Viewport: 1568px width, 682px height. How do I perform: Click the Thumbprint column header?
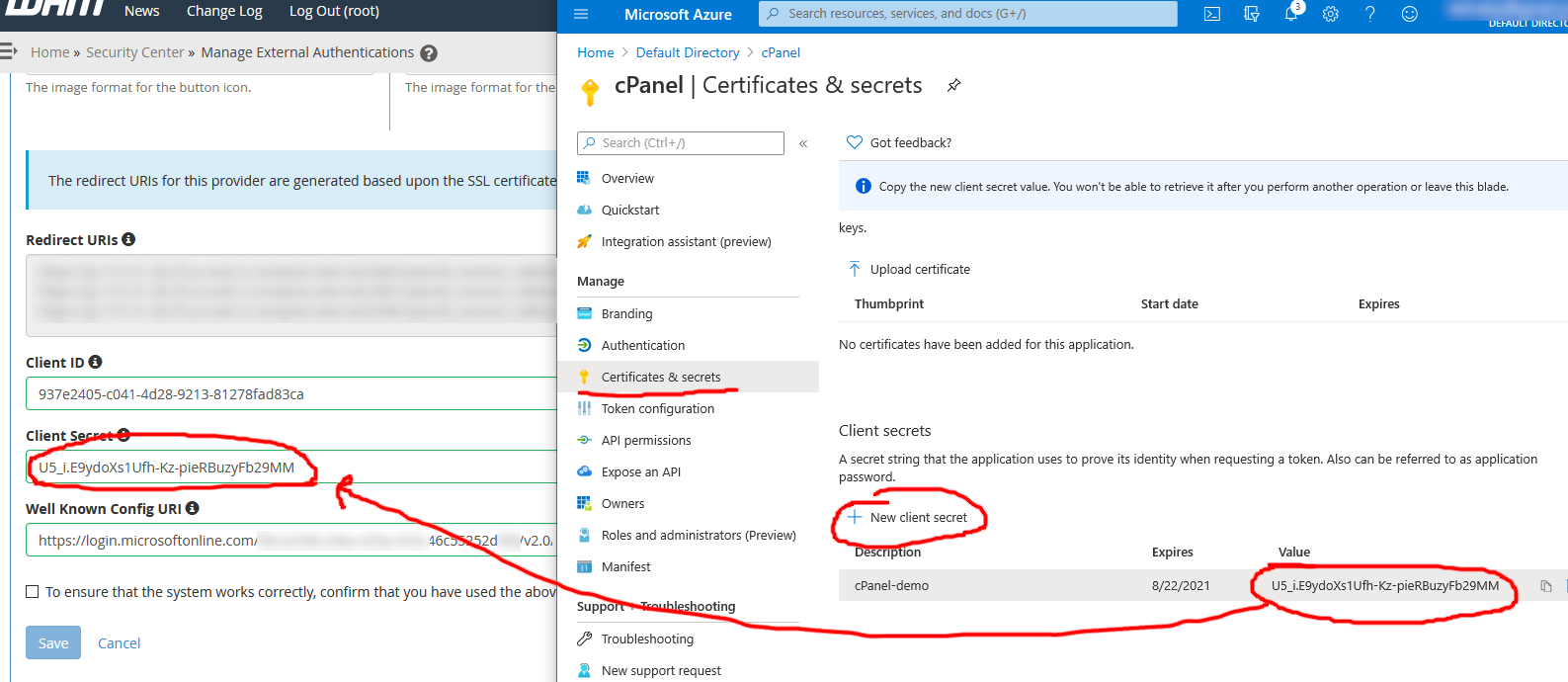pyautogui.click(x=889, y=303)
